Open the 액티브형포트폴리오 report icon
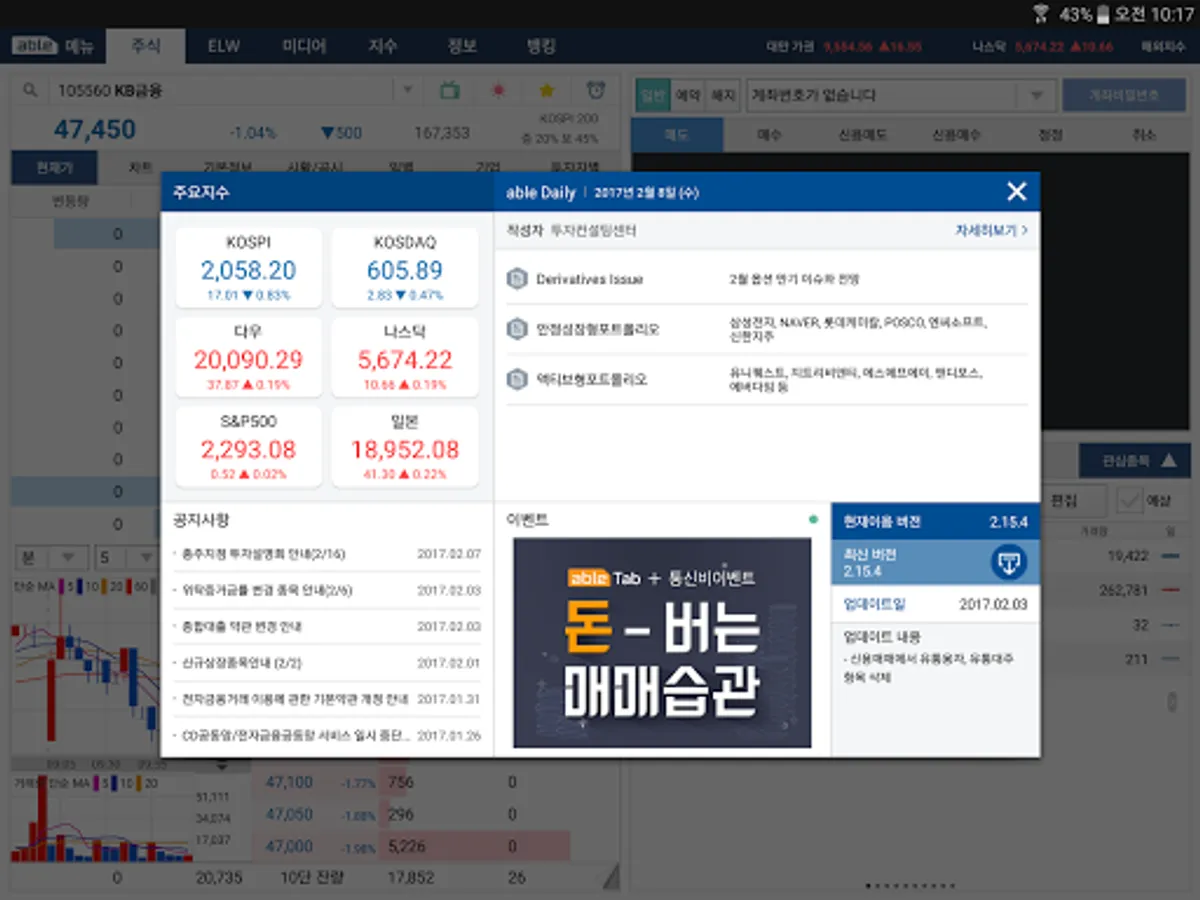 pyautogui.click(x=517, y=379)
